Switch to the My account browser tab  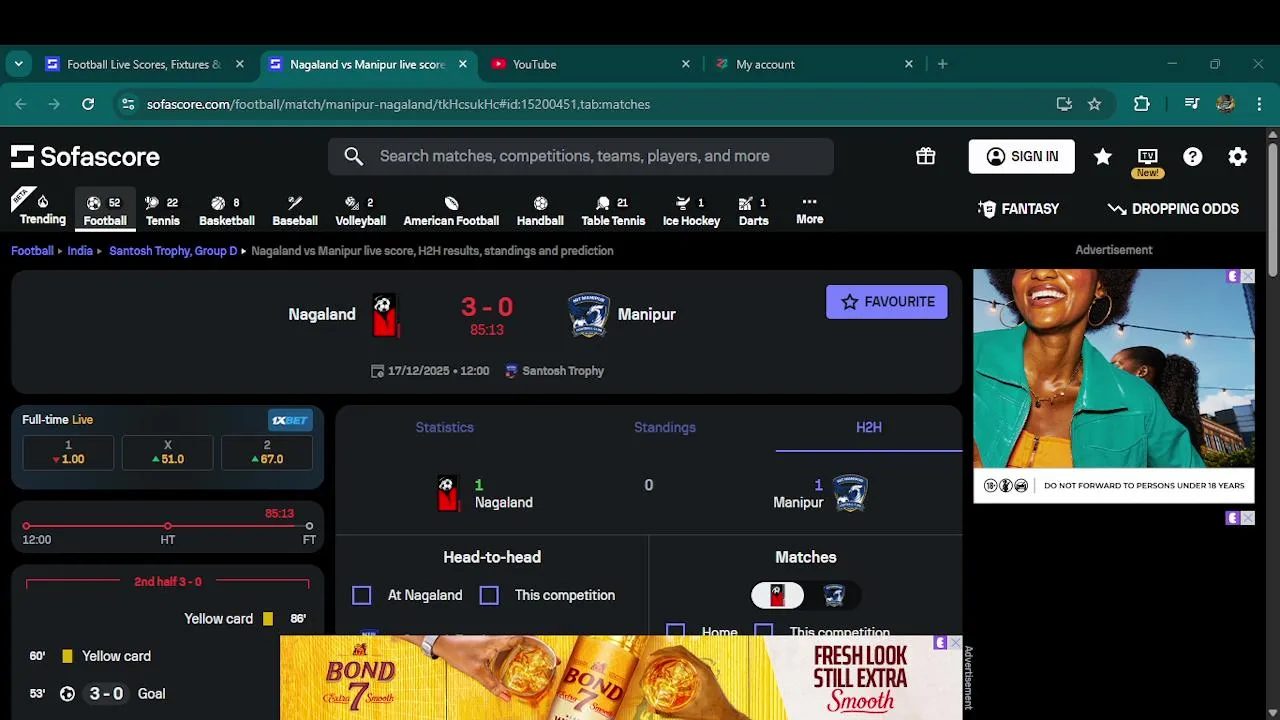point(814,64)
